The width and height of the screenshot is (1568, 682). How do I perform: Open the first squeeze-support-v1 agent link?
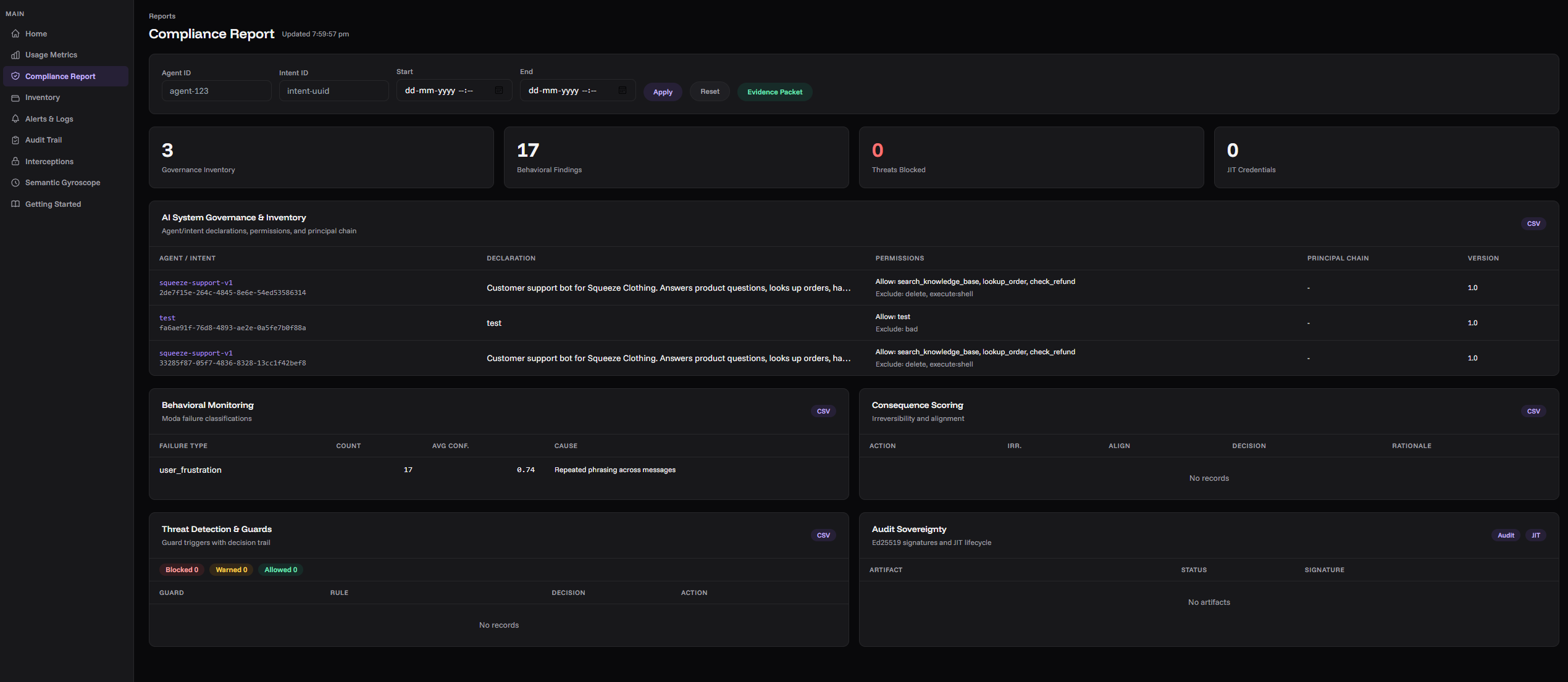tap(196, 283)
